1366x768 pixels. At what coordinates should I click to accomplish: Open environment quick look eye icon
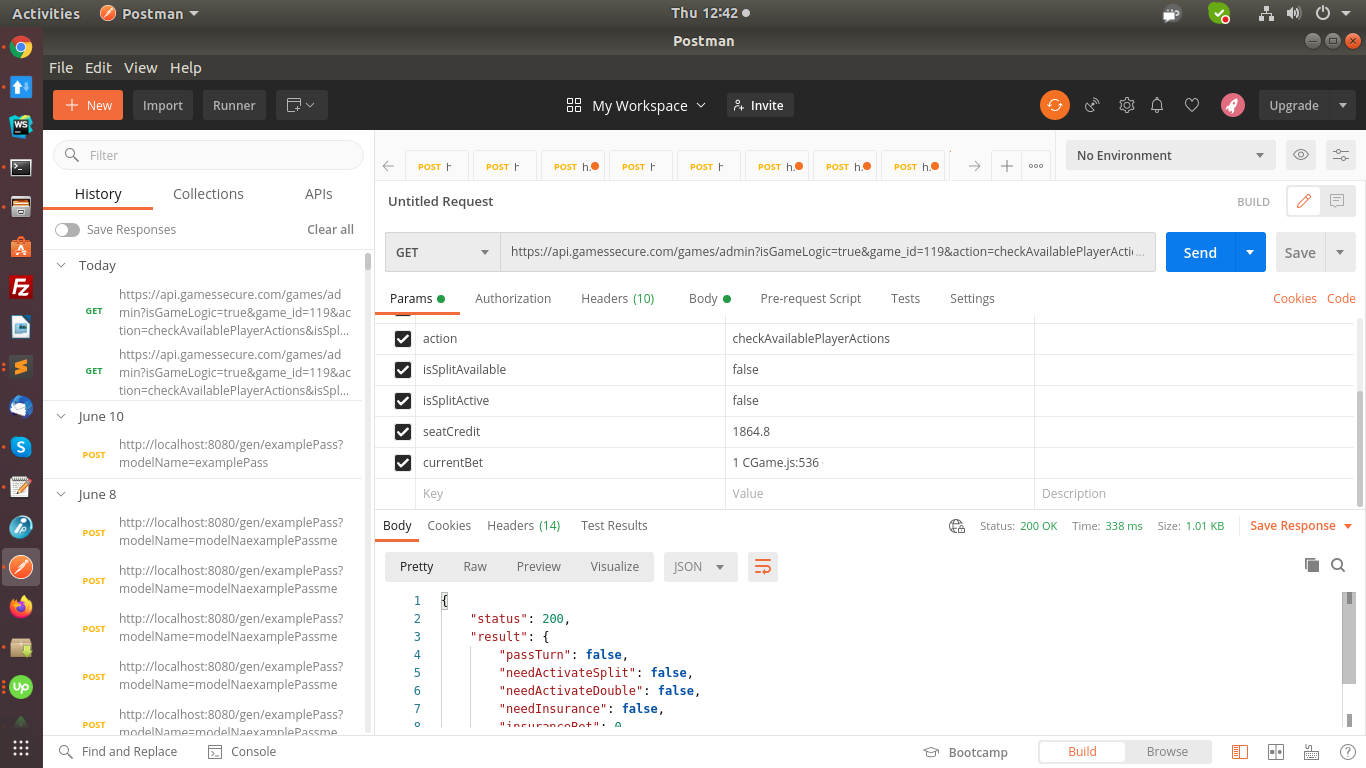[1300, 155]
